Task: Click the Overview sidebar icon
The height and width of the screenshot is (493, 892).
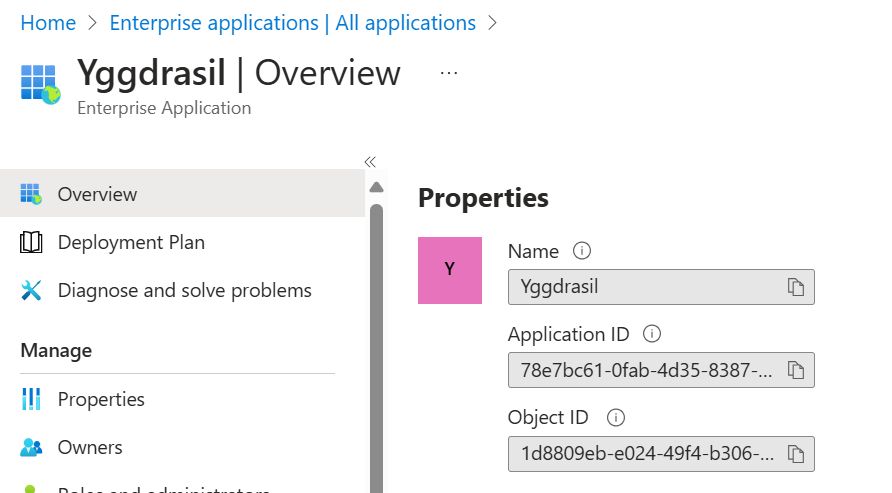Action: tap(31, 194)
